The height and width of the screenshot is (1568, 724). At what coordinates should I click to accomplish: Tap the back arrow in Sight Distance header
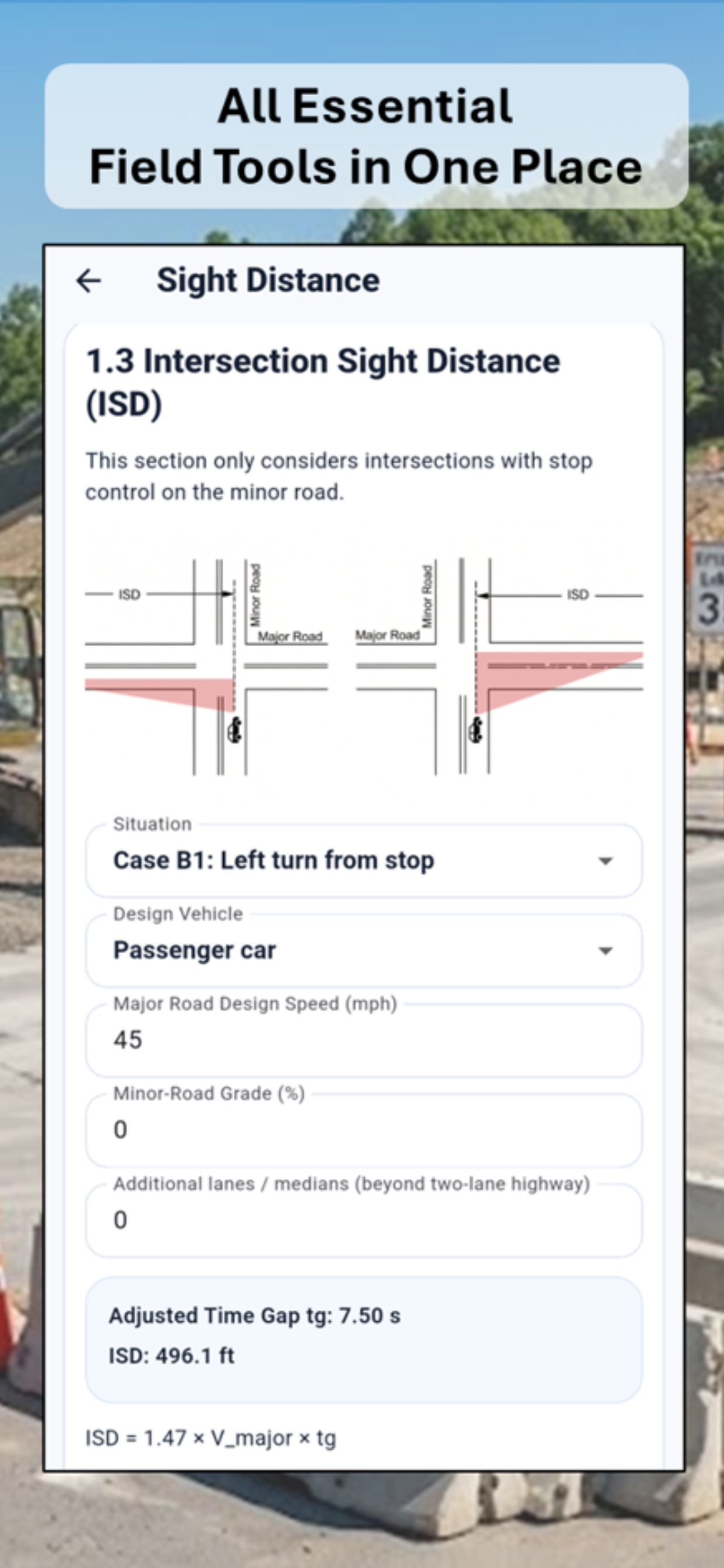(x=89, y=281)
